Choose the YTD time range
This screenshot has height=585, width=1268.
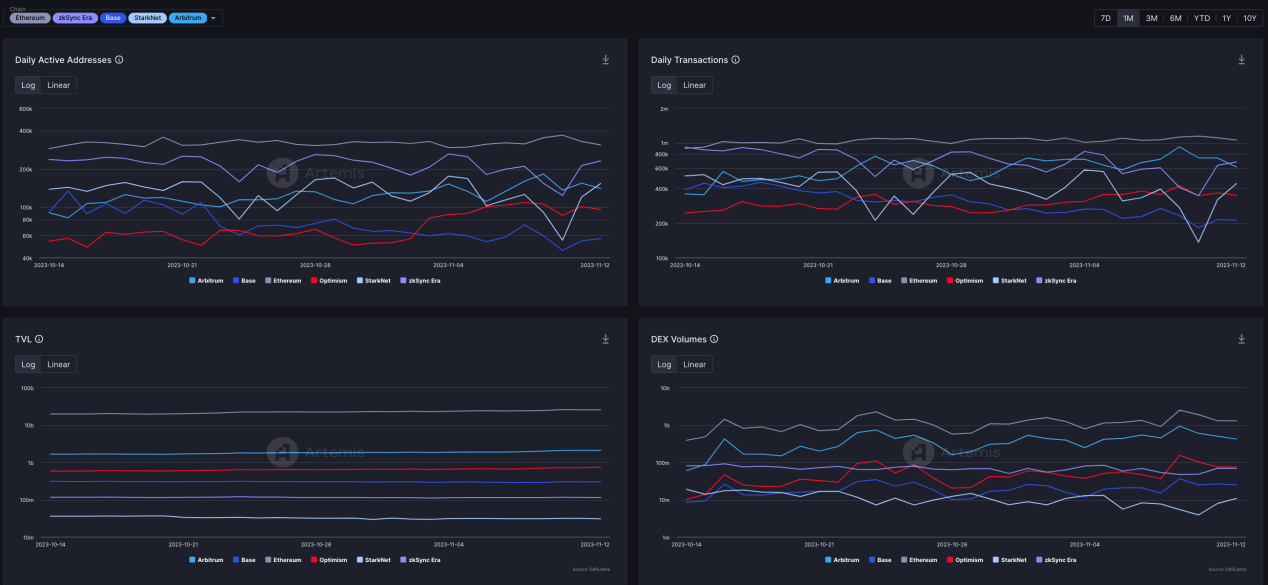[x=1201, y=18]
